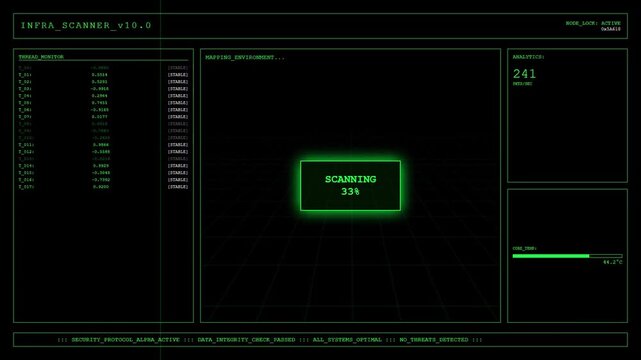Select the T_017 thread label
This screenshot has width=641, height=360.
coord(26,186)
